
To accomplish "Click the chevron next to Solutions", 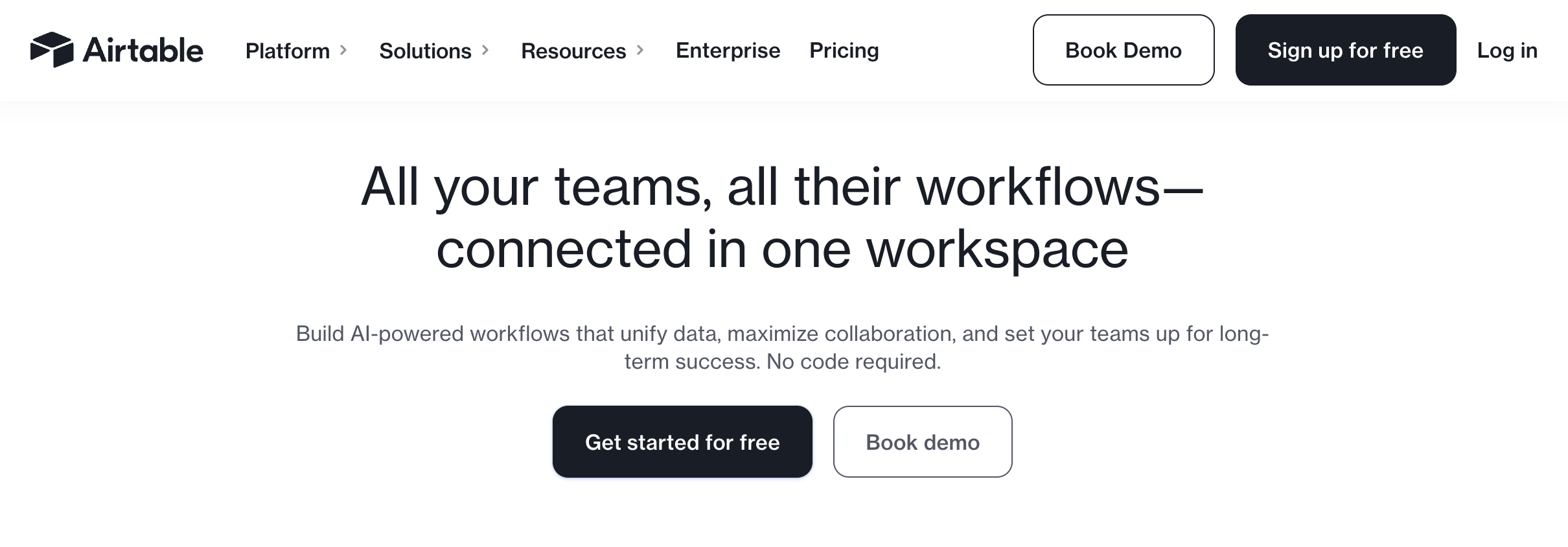I will pos(485,50).
